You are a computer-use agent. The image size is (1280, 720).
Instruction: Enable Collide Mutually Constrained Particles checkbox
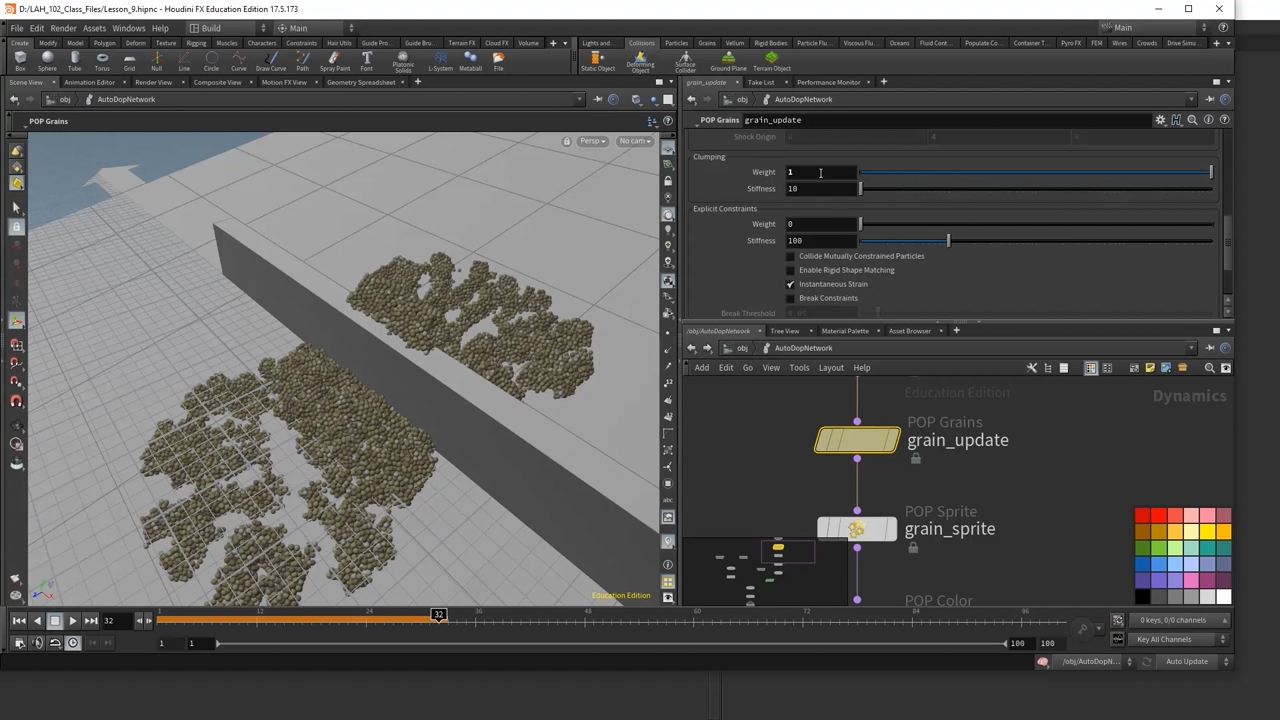pyautogui.click(x=791, y=256)
